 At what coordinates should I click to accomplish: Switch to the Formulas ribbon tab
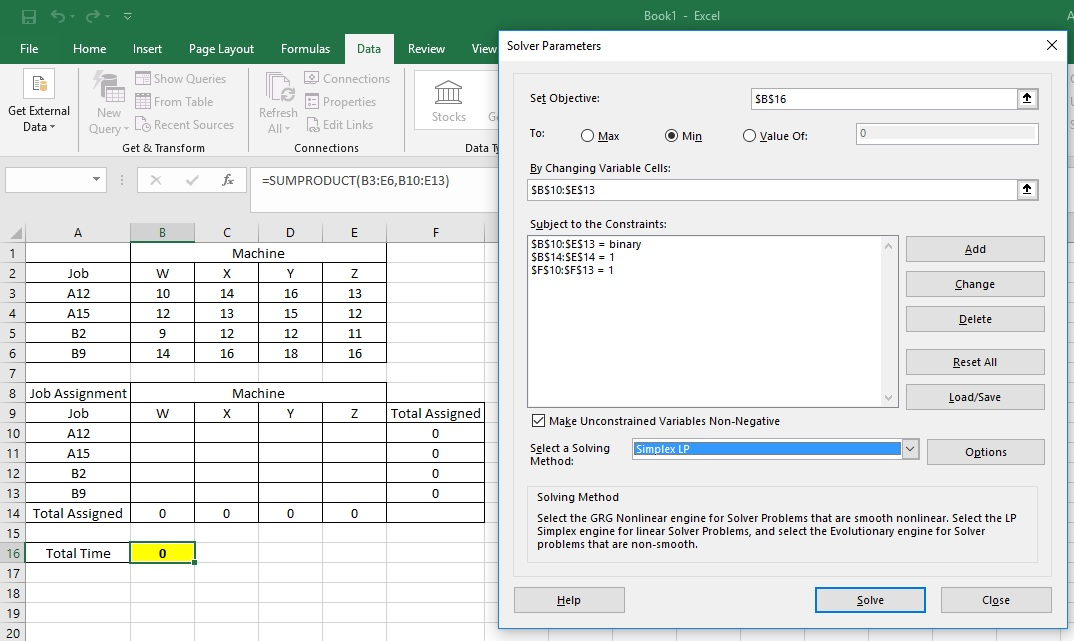click(305, 49)
